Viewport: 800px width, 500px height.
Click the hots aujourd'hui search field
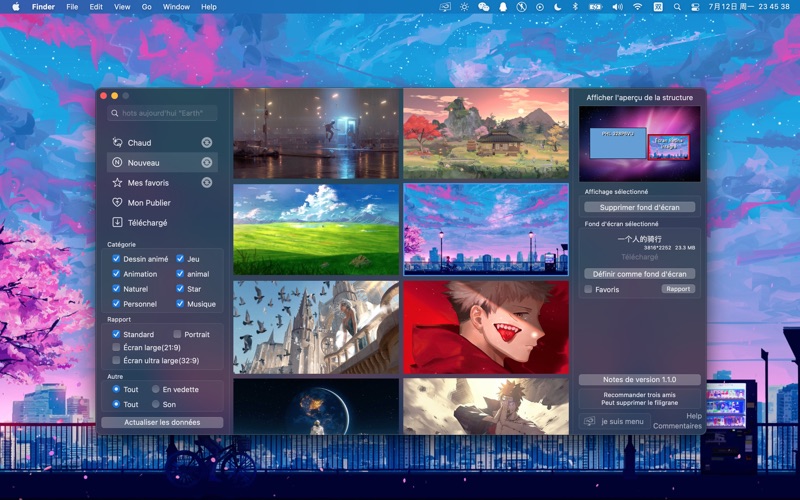pos(162,113)
